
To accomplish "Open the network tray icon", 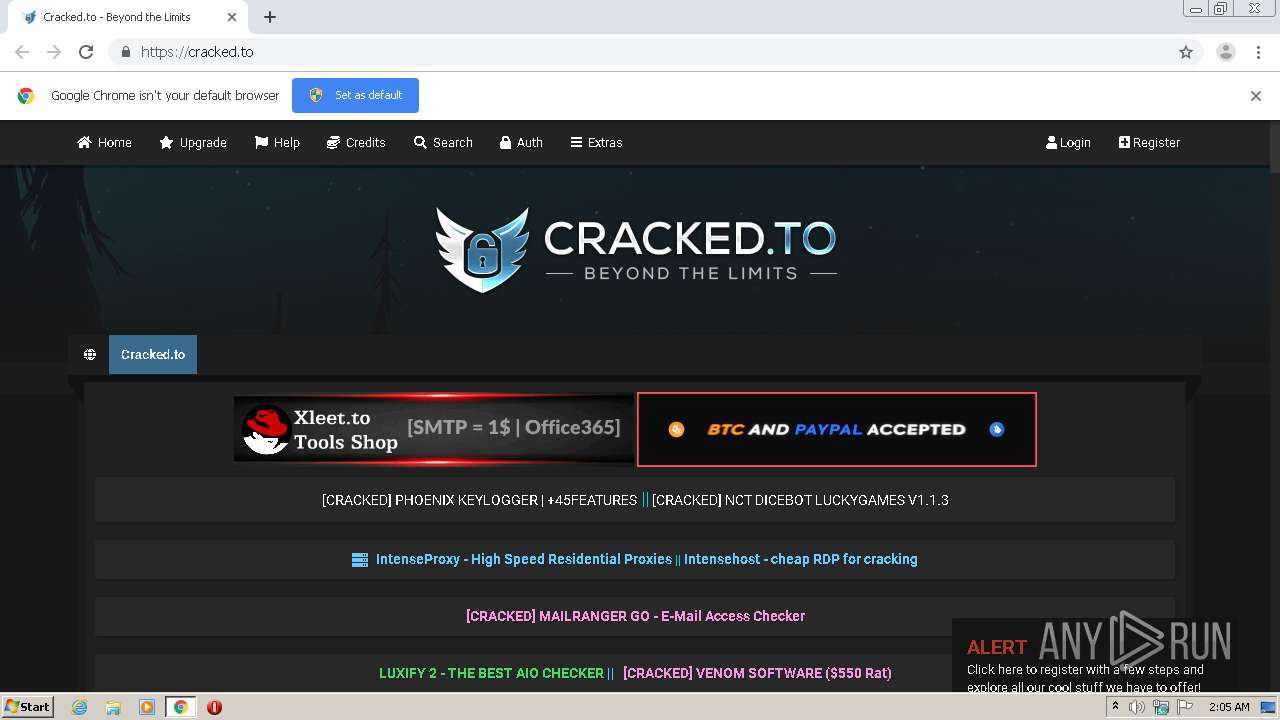I will pos(1161,707).
